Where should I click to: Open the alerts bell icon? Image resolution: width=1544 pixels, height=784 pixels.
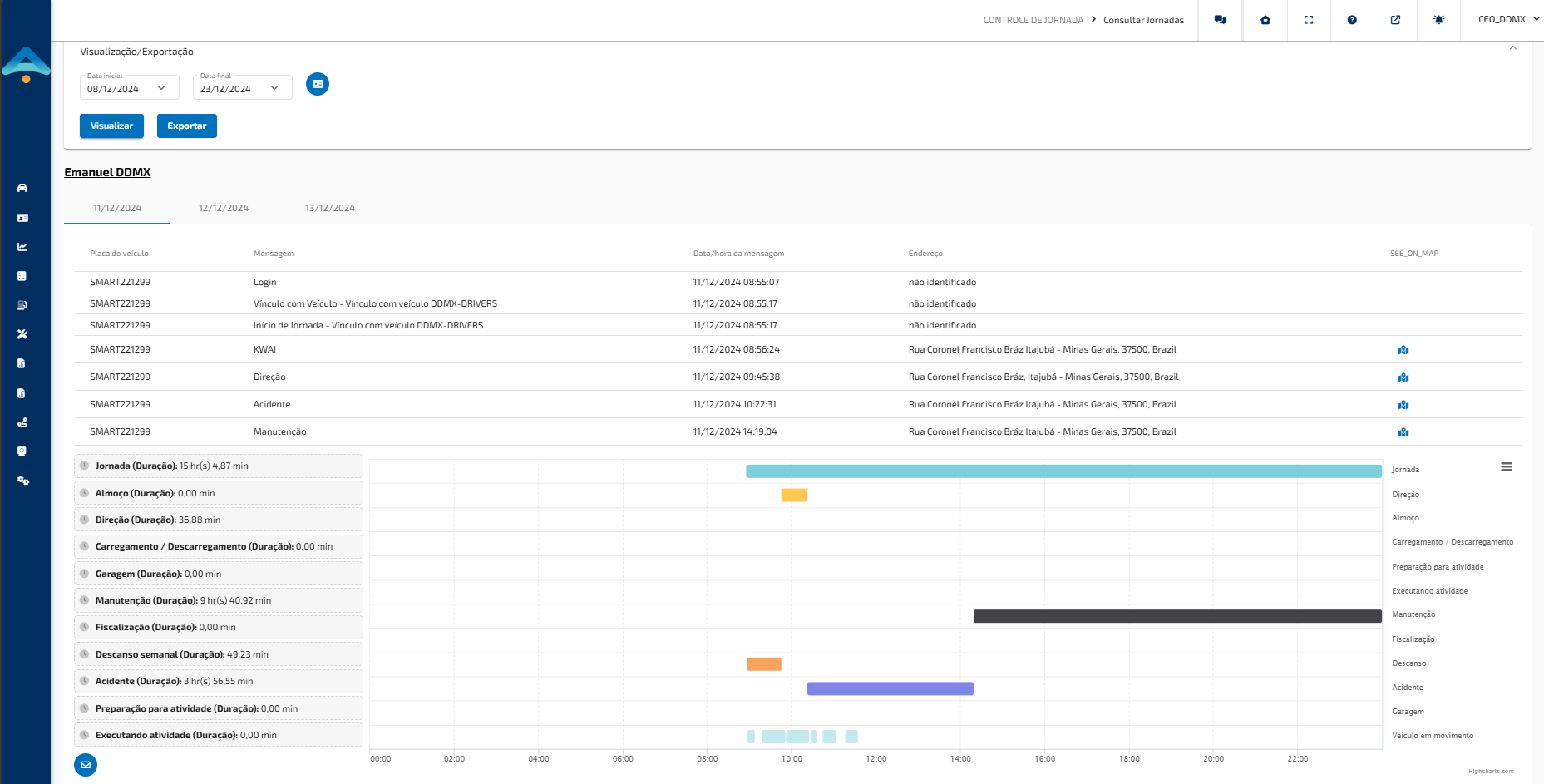(1439, 20)
